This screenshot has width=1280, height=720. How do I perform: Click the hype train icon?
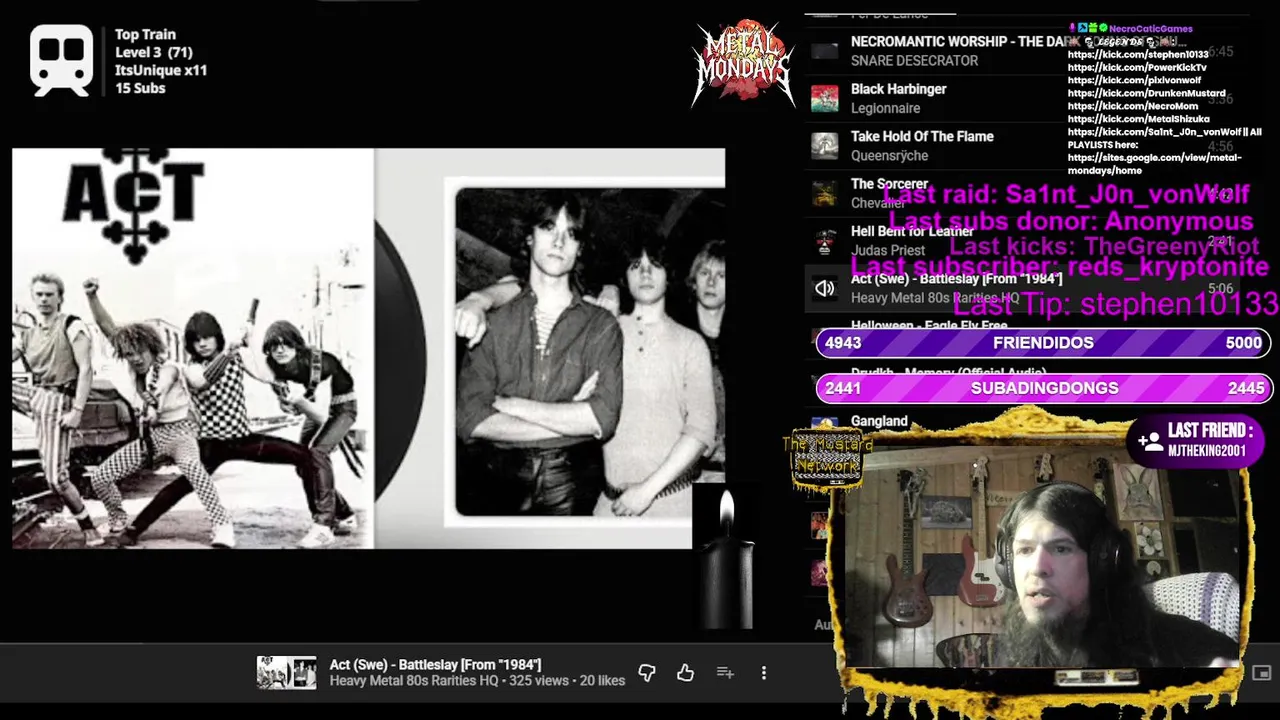tap(62, 60)
